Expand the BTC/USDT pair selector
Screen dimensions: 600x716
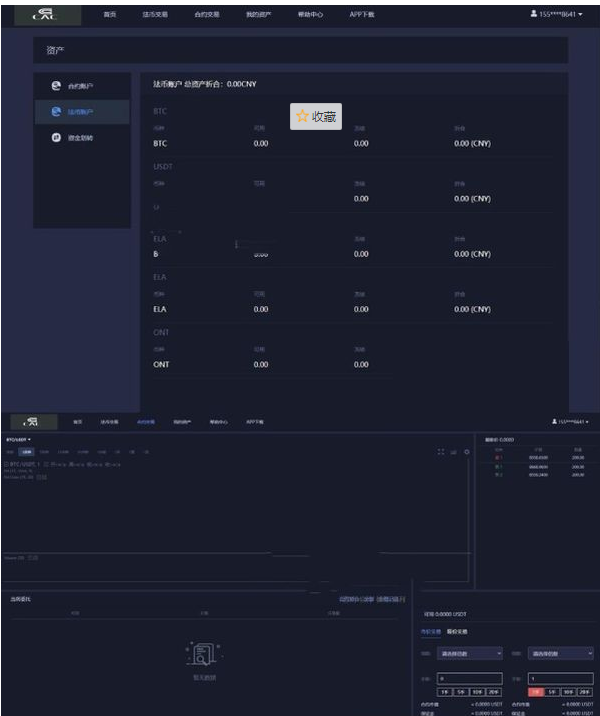(18, 439)
